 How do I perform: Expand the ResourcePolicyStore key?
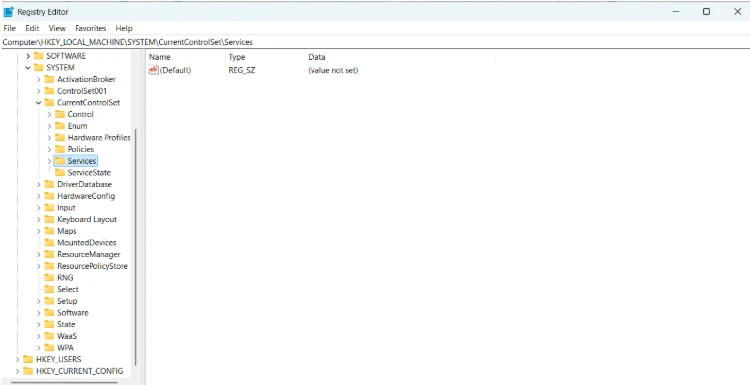pyautogui.click(x=39, y=266)
